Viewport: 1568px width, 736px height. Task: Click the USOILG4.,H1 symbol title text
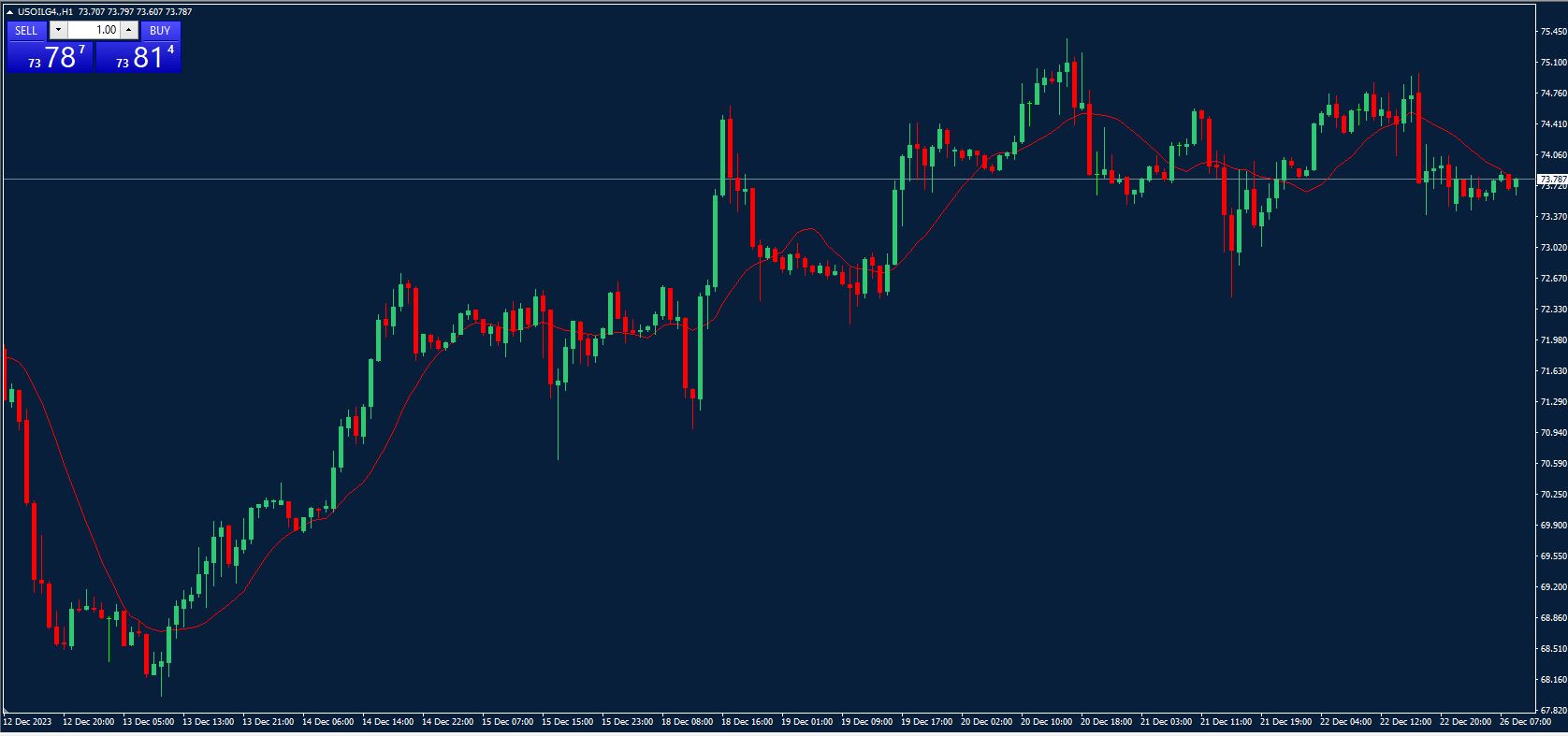pos(45,12)
